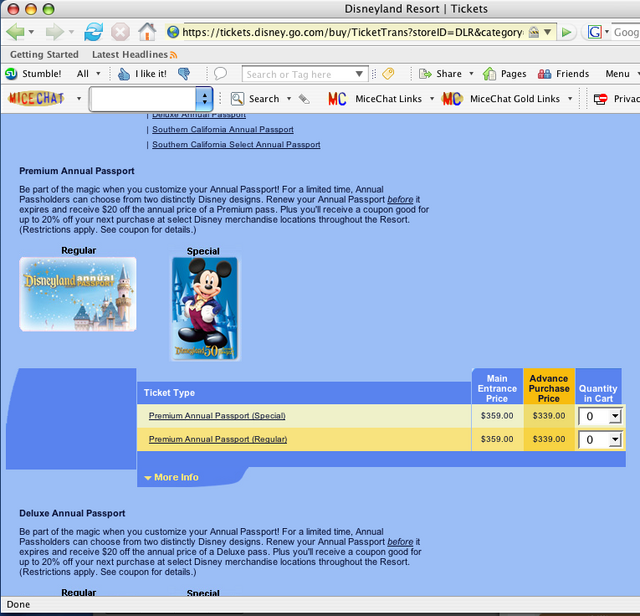Click the Main Entrance Price column header
The image size is (640, 616).
pyautogui.click(x=497, y=389)
